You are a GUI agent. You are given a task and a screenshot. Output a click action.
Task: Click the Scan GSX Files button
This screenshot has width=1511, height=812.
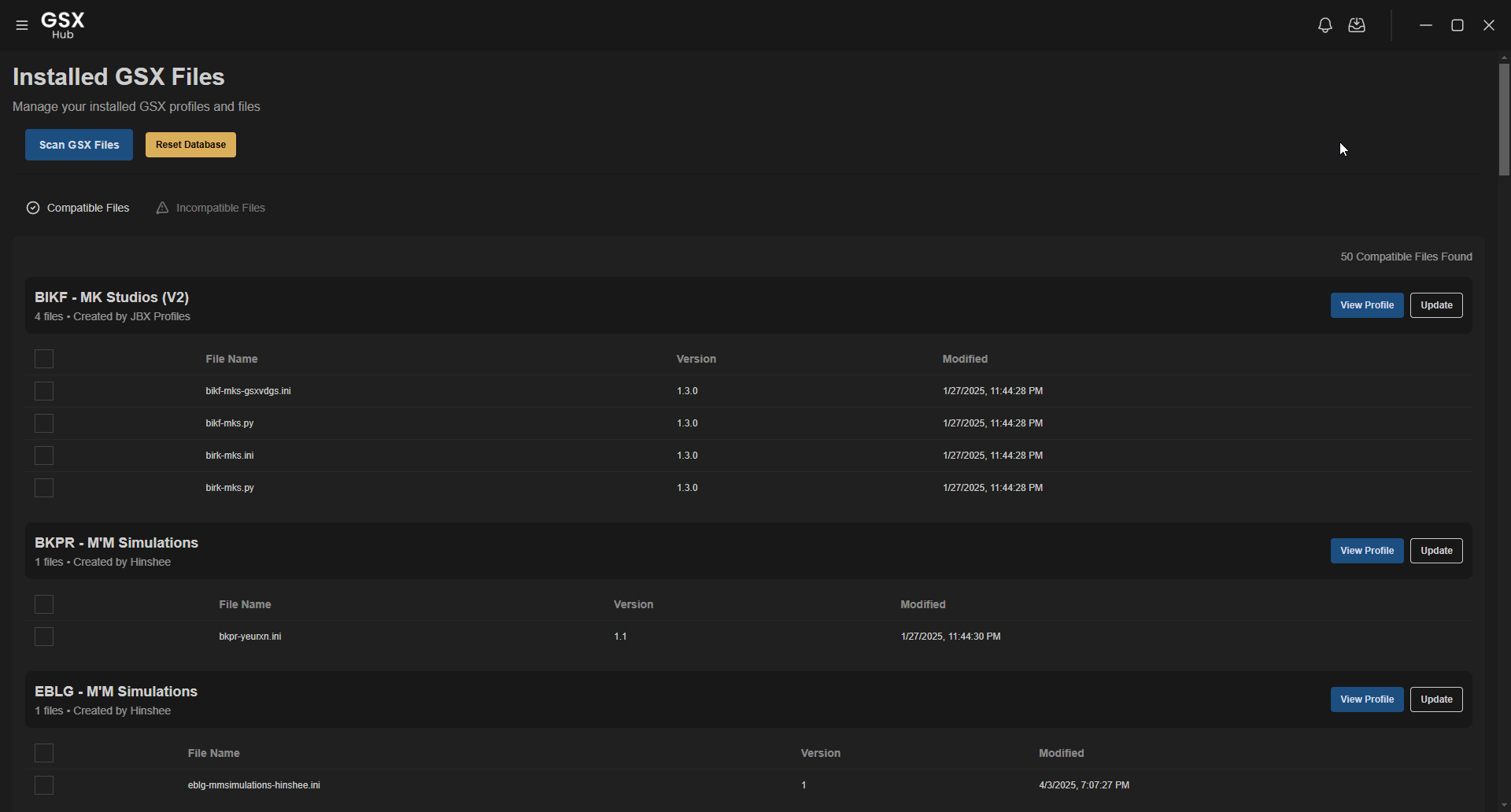tap(79, 145)
